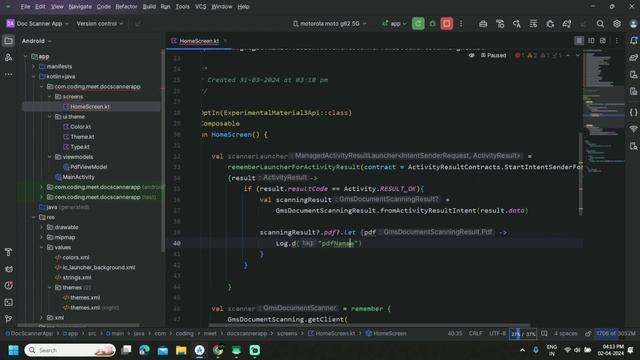Click the 40:35 caret position indicator
Screen dimensions: 640x360
pos(455,333)
